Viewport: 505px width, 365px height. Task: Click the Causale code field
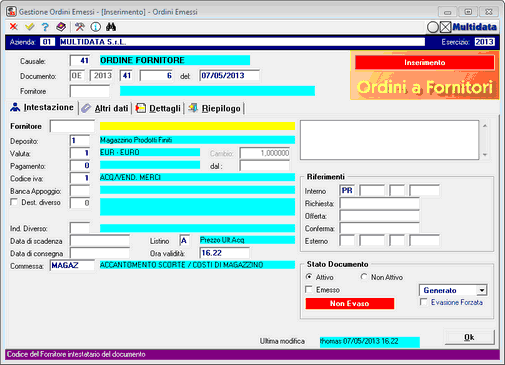click(80, 61)
